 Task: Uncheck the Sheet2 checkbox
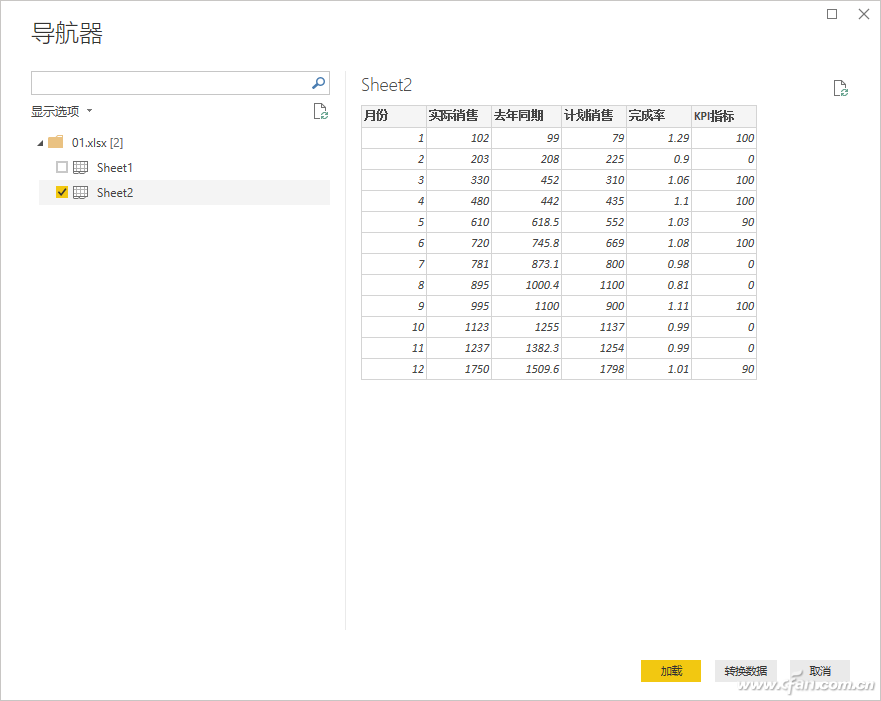tap(62, 192)
